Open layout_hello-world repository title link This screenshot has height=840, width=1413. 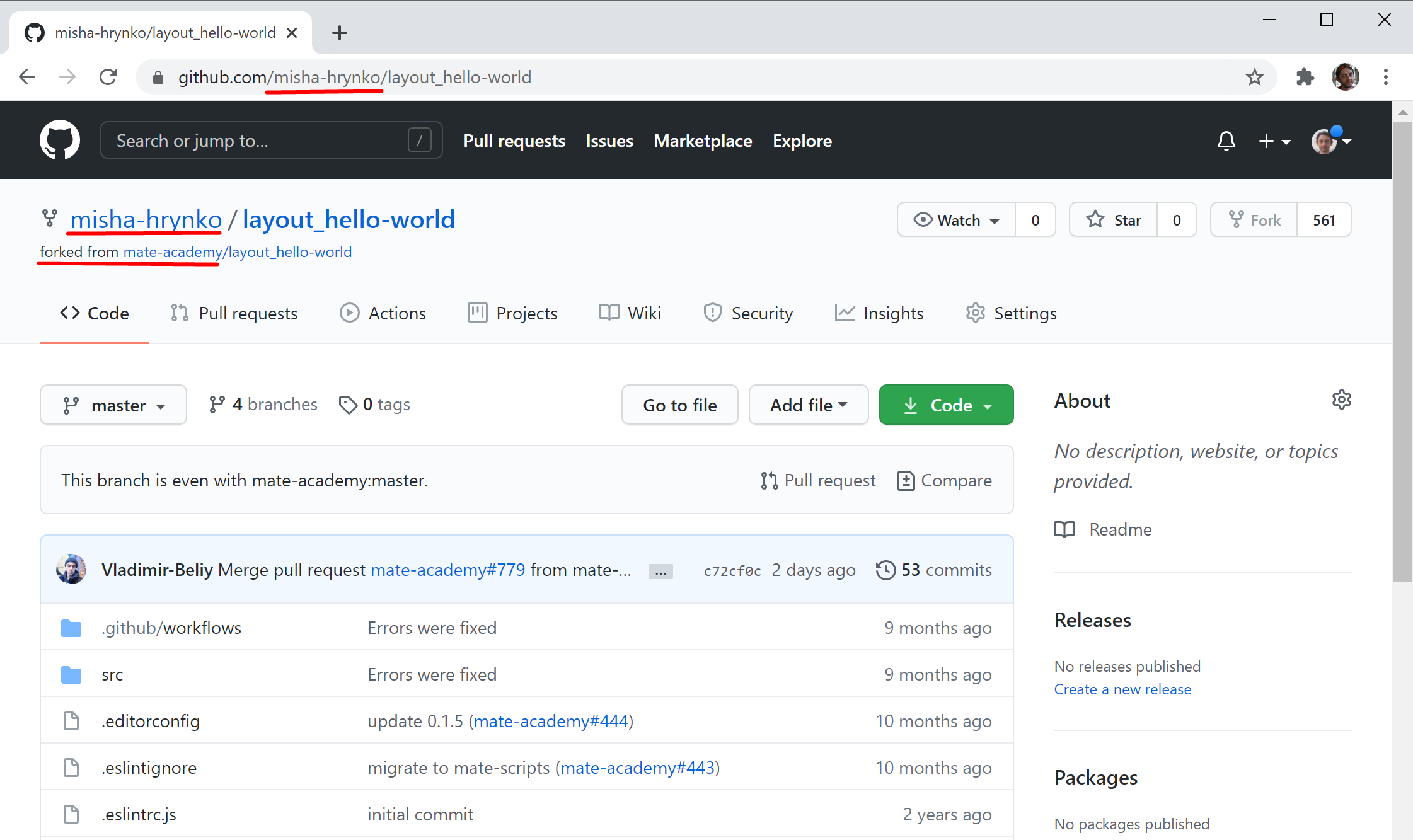(349, 220)
